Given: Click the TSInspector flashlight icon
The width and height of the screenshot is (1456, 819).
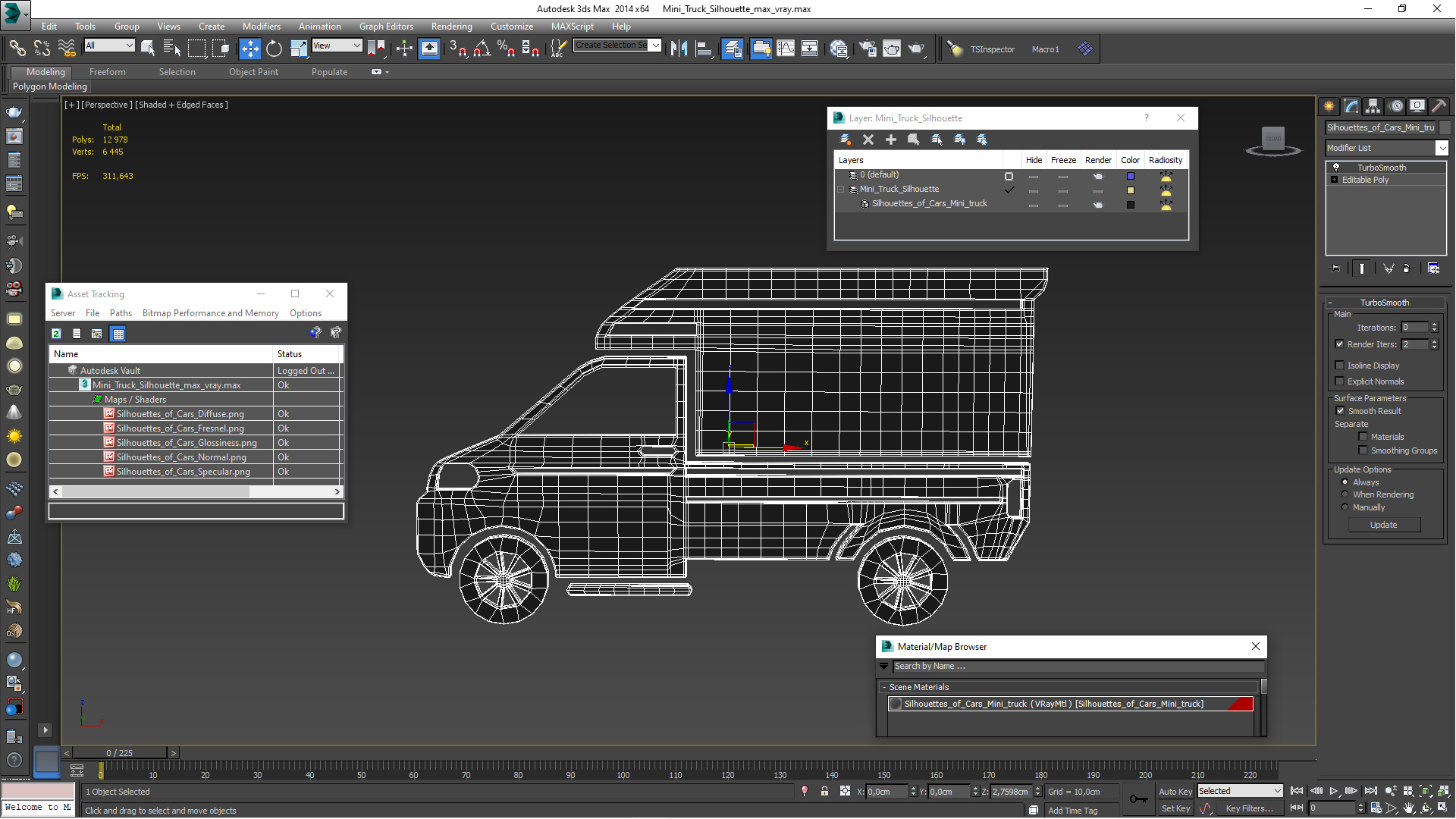Looking at the screenshot, I should click(955, 49).
